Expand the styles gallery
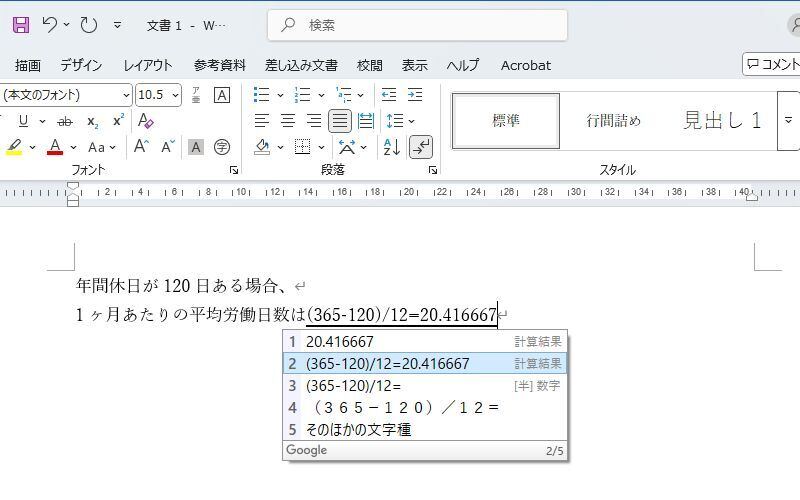 pyautogui.click(x=788, y=121)
